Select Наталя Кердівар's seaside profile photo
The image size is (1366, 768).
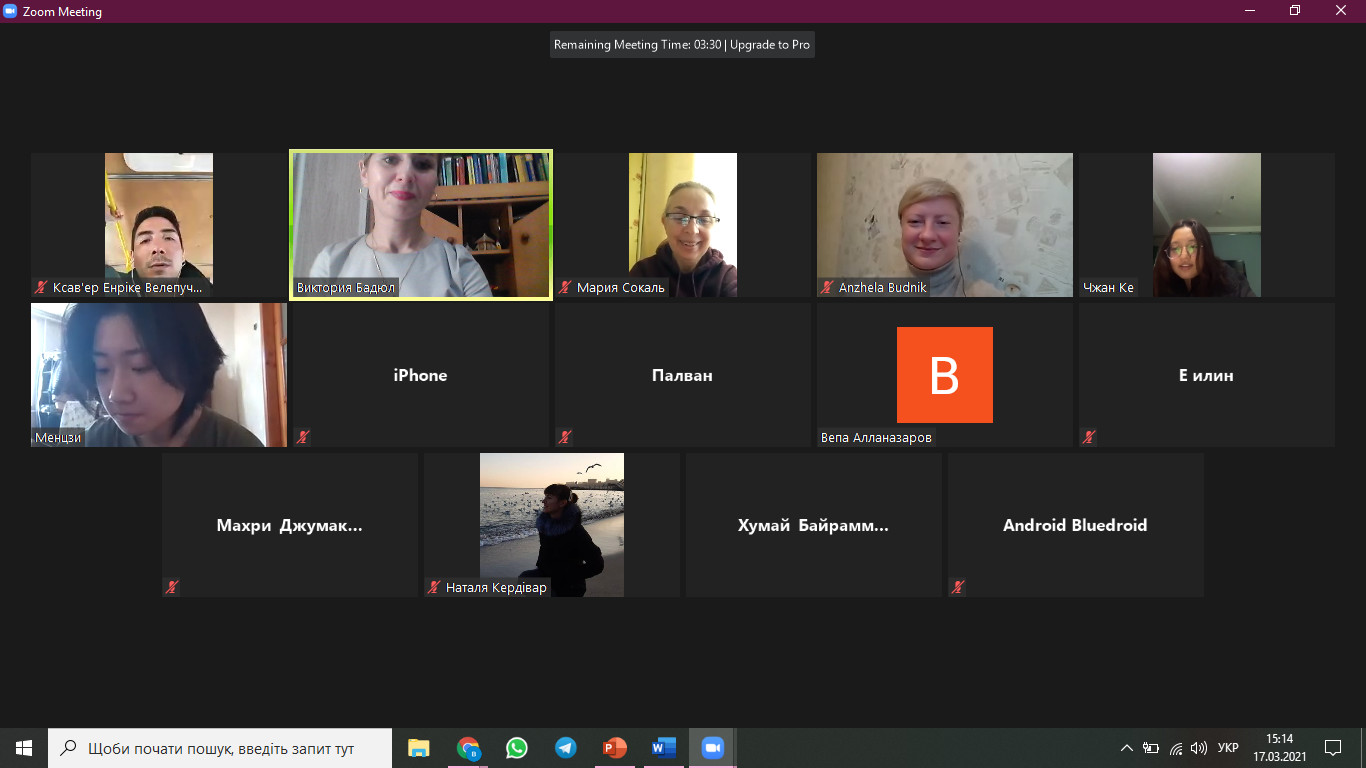click(x=552, y=525)
